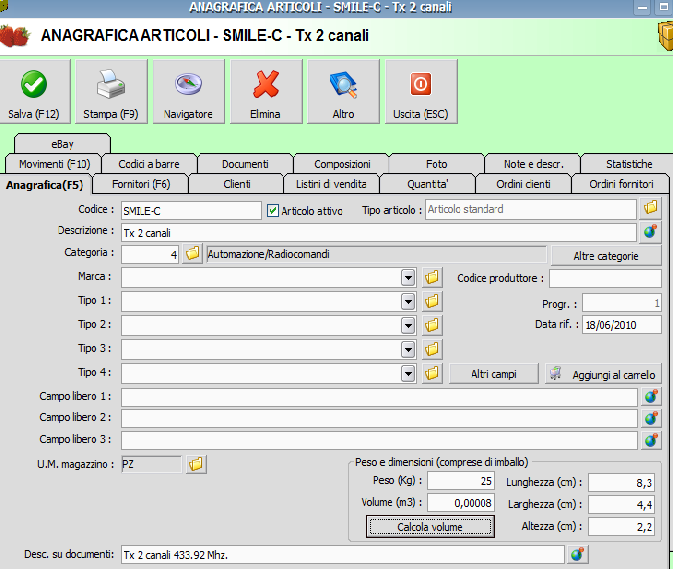Click the globe icon beside Descrizione
The height and width of the screenshot is (569, 673).
click(x=650, y=232)
